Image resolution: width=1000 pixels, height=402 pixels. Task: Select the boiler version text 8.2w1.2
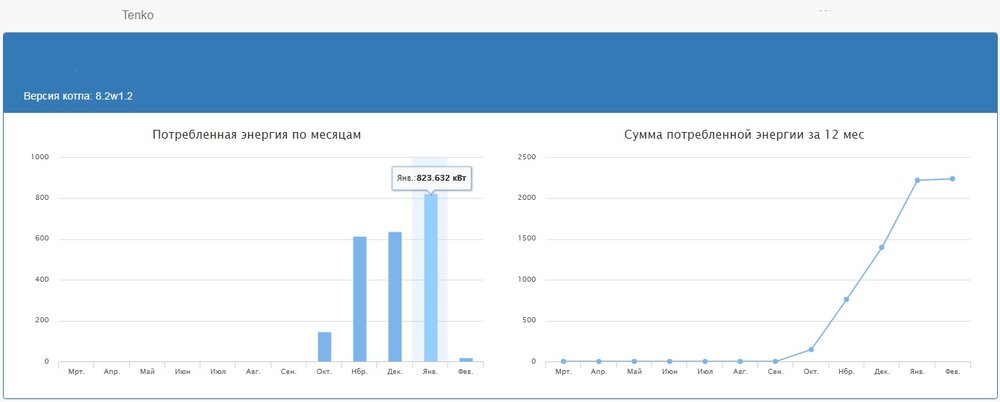coord(114,97)
